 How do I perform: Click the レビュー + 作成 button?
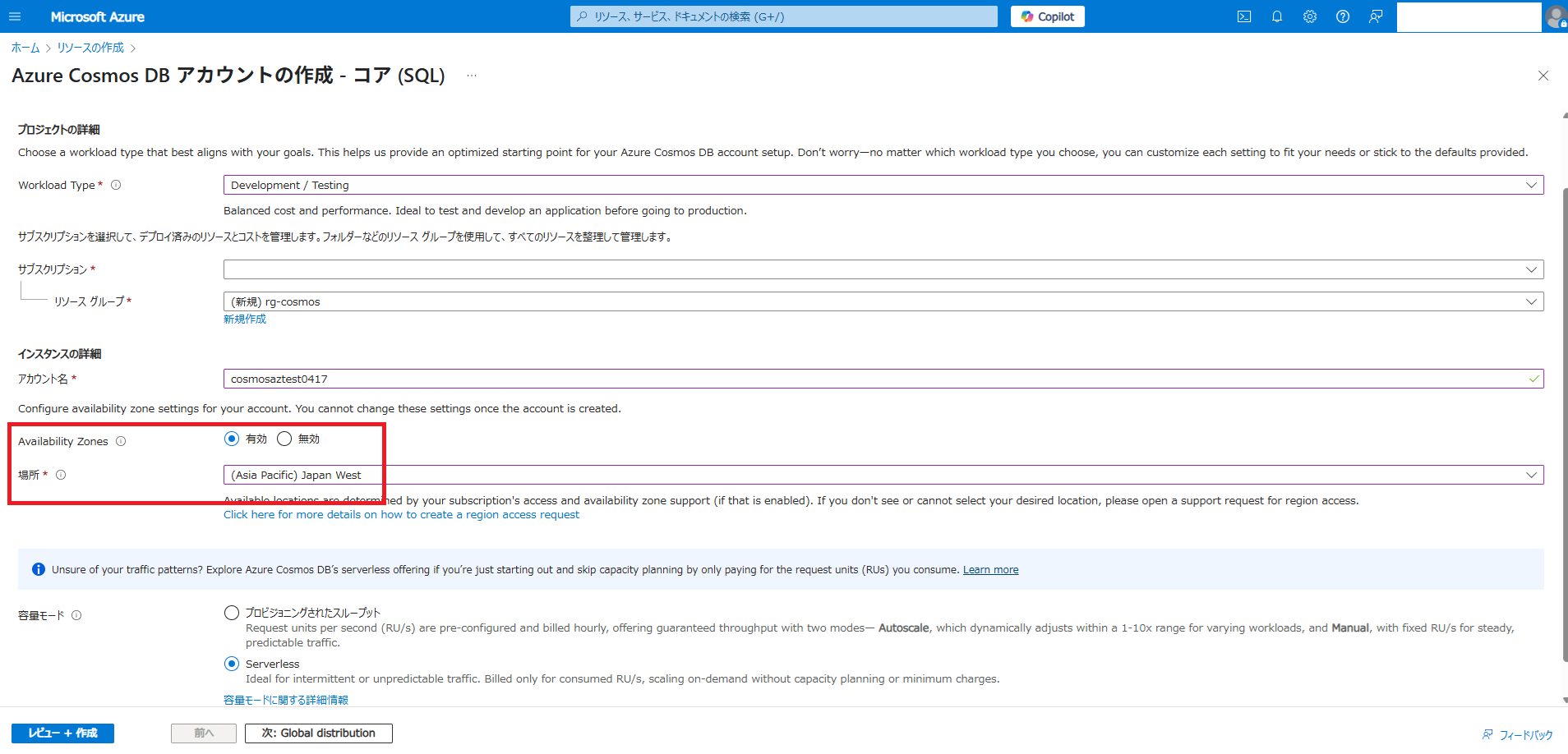coord(62,733)
